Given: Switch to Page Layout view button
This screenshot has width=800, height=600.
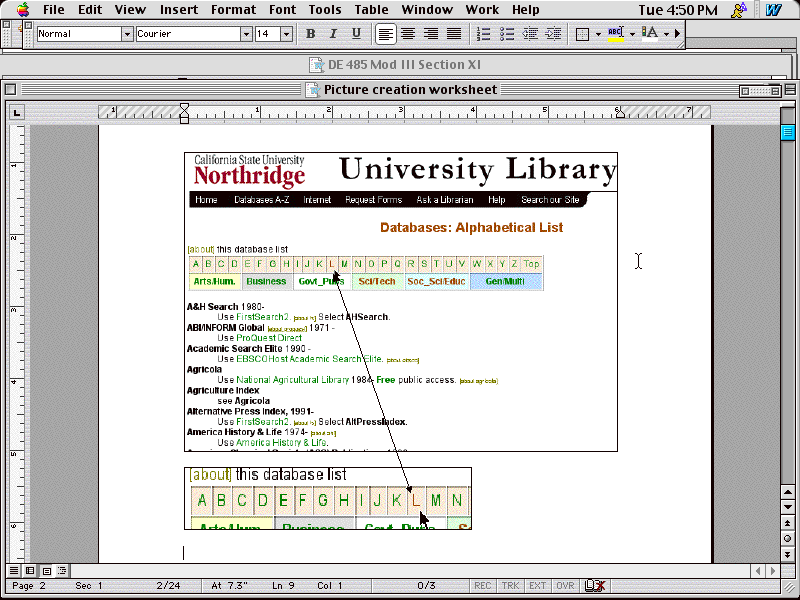Looking at the screenshot, I should [x=46, y=570].
